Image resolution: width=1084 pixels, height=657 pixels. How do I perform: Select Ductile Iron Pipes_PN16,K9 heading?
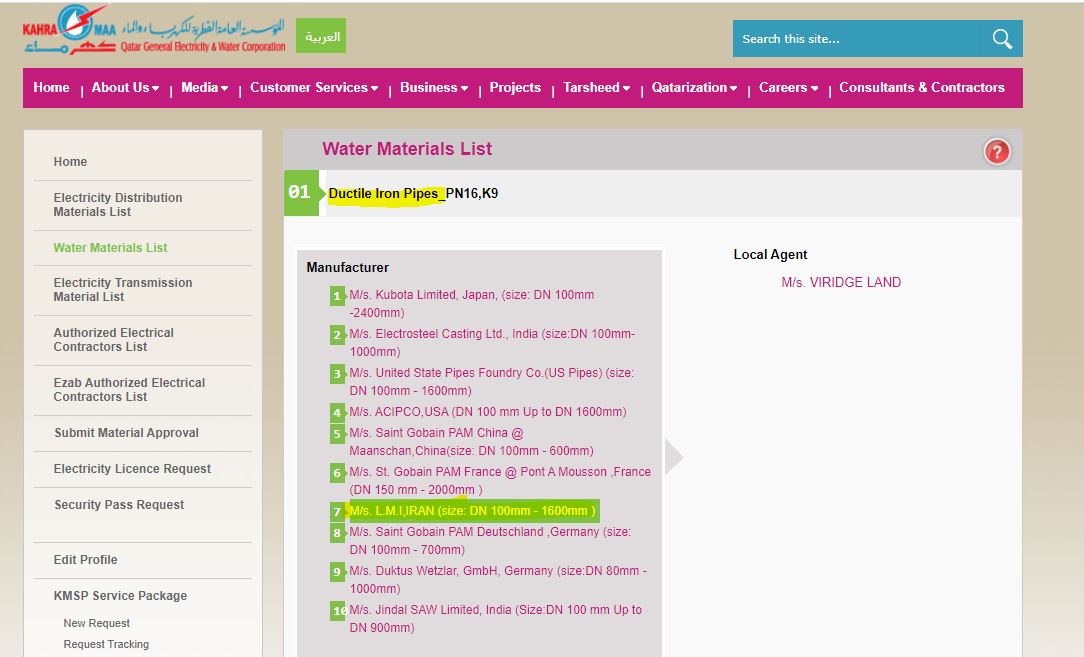[413, 193]
